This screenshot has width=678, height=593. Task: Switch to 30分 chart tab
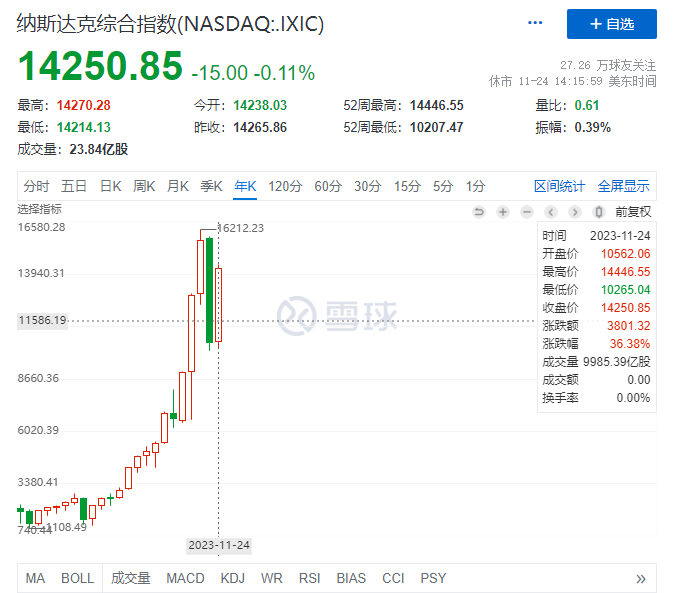point(368,186)
